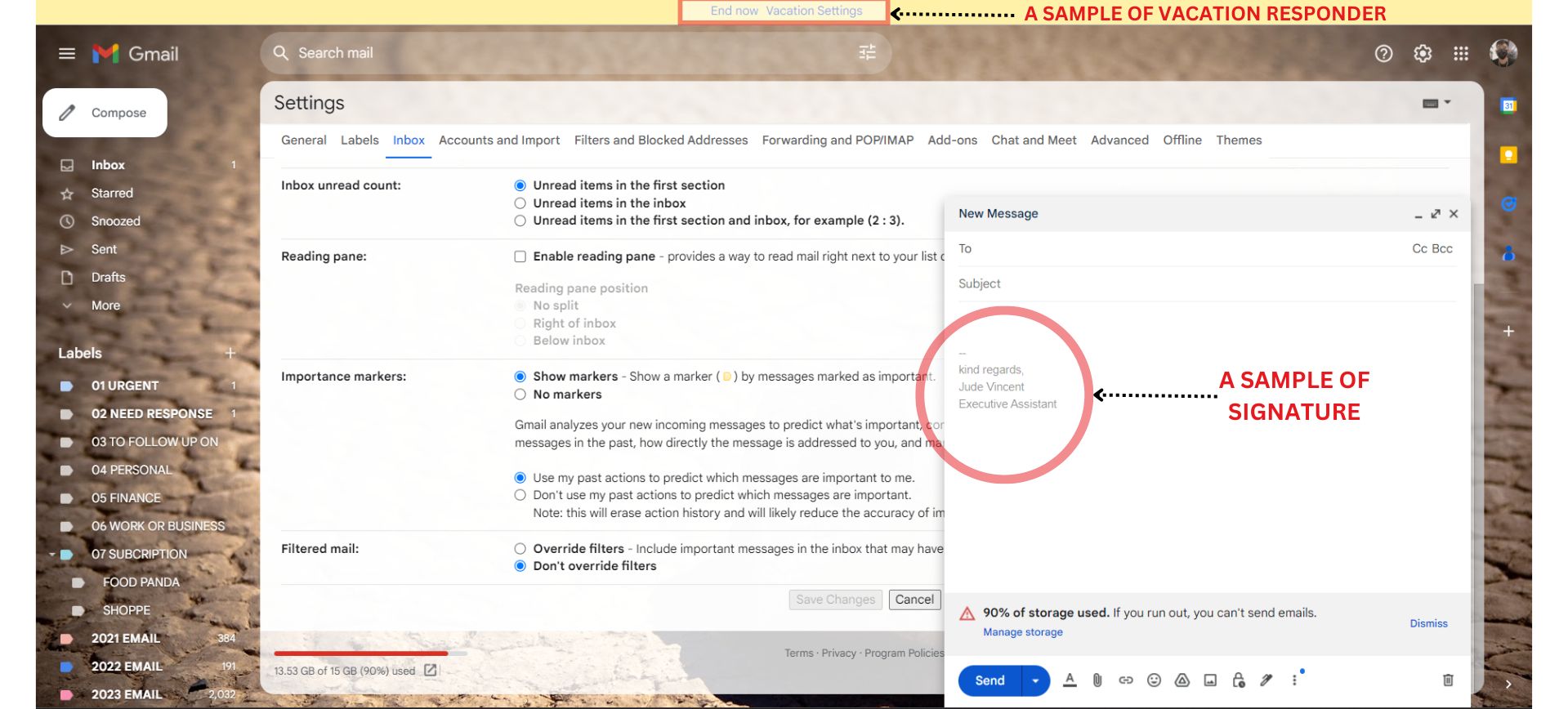Click the get add-ons plus icon
The width and height of the screenshot is (1568, 709).
coord(1508,331)
